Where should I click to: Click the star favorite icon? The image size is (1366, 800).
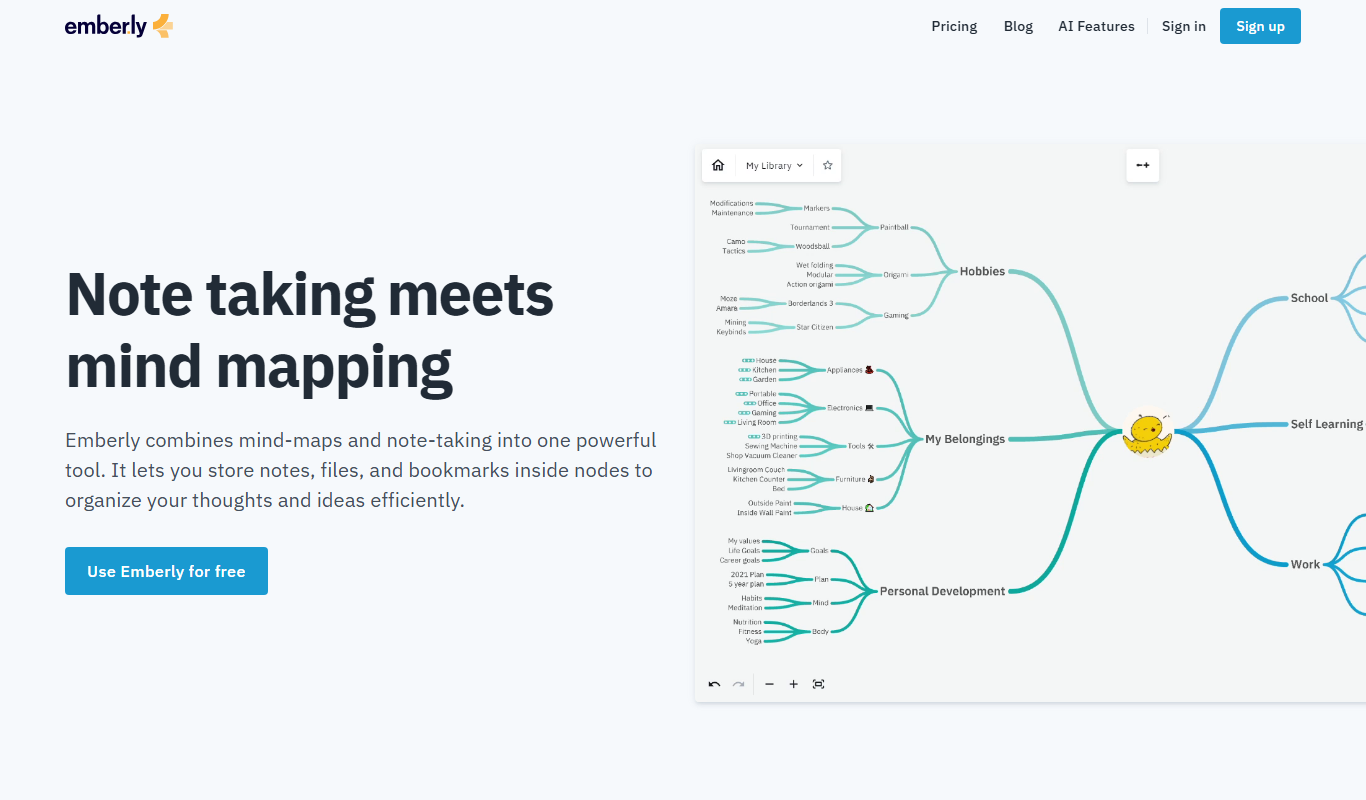coord(828,166)
